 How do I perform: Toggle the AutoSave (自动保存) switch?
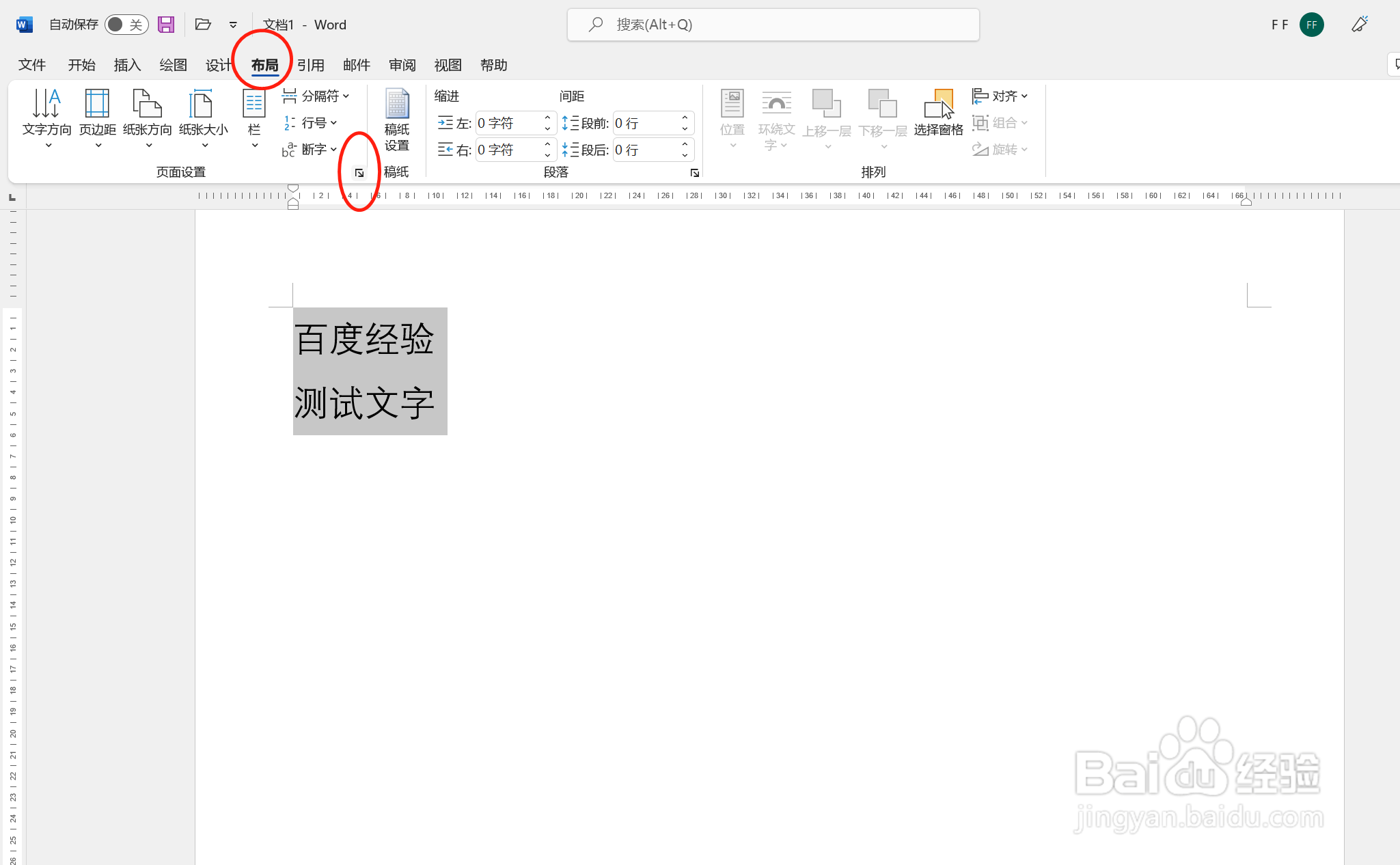point(126,25)
